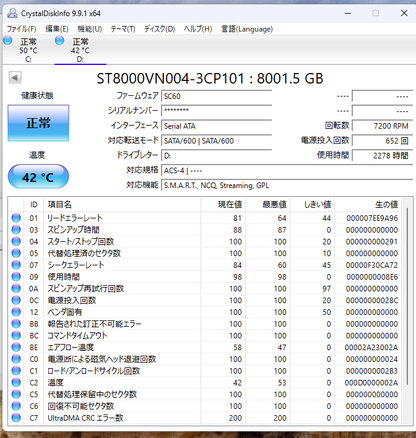
Task: Click the status orb for ID C5 row
Action: click(16, 394)
